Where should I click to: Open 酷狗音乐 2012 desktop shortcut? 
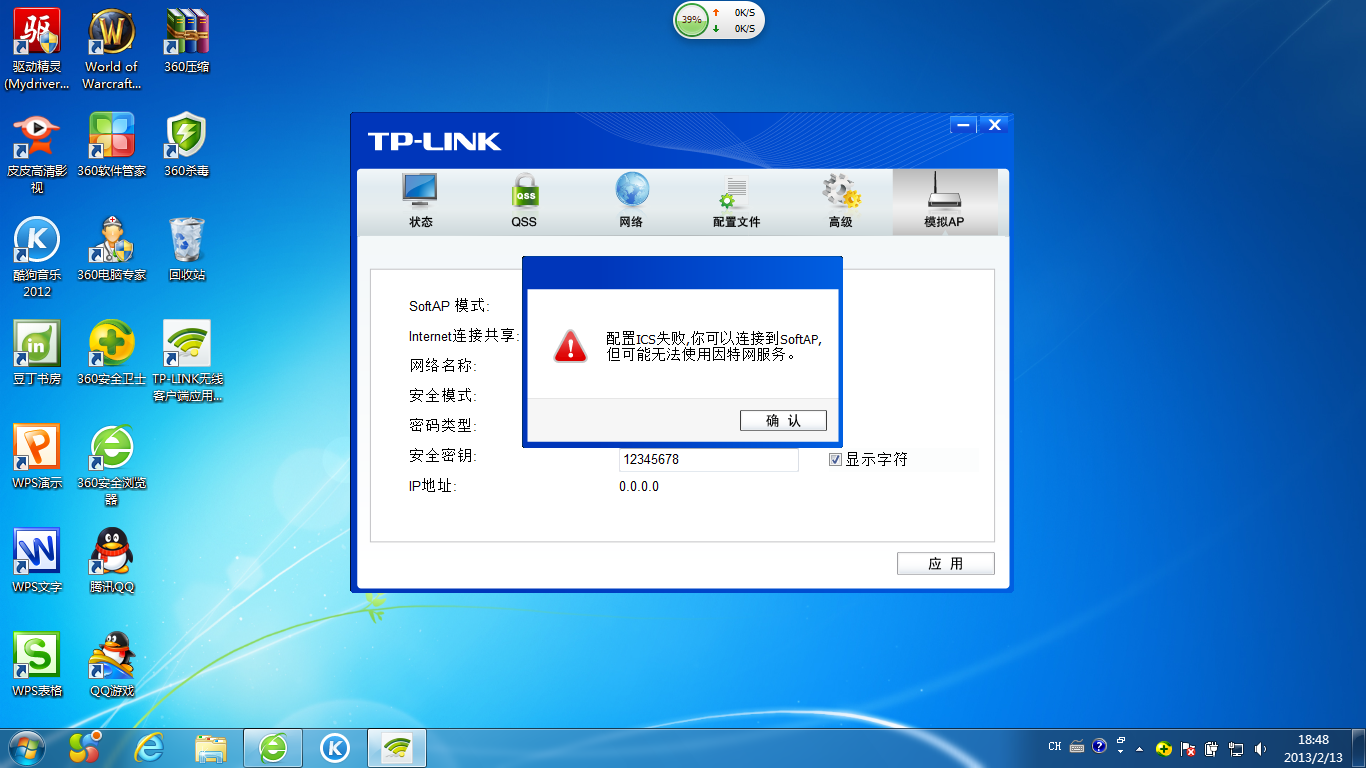(37, 257)
